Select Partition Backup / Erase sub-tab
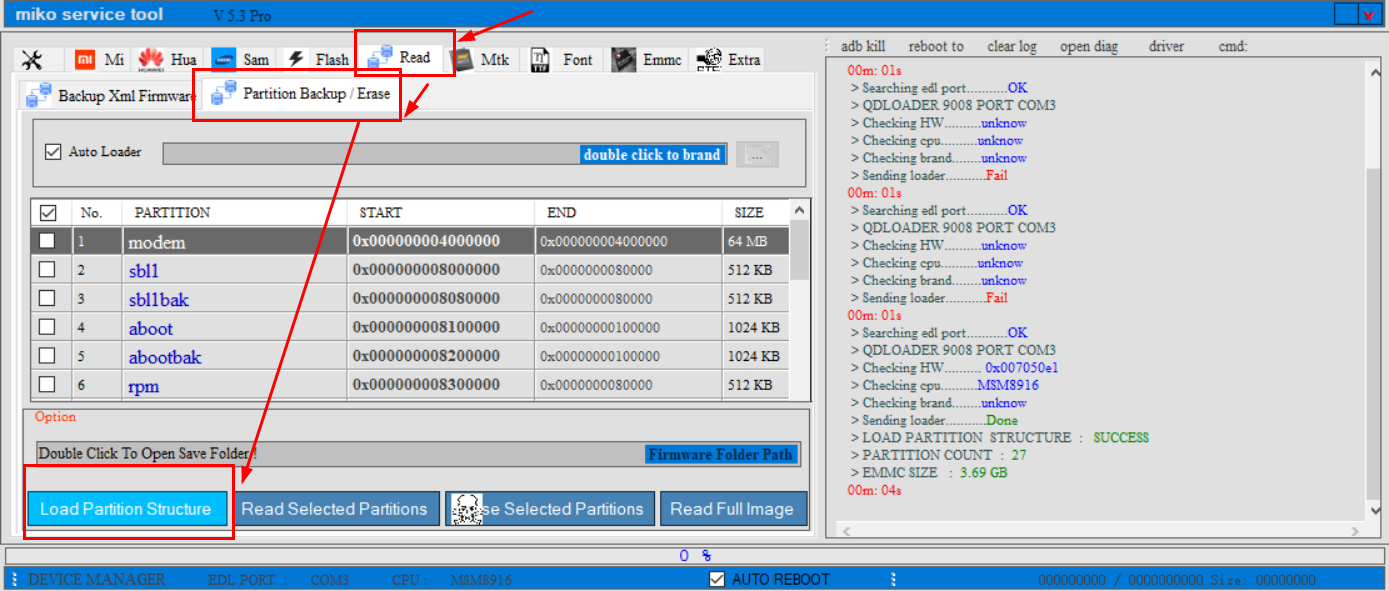Screen dimensions: 1389x591 pyautogui.click(x=300, y=94)
